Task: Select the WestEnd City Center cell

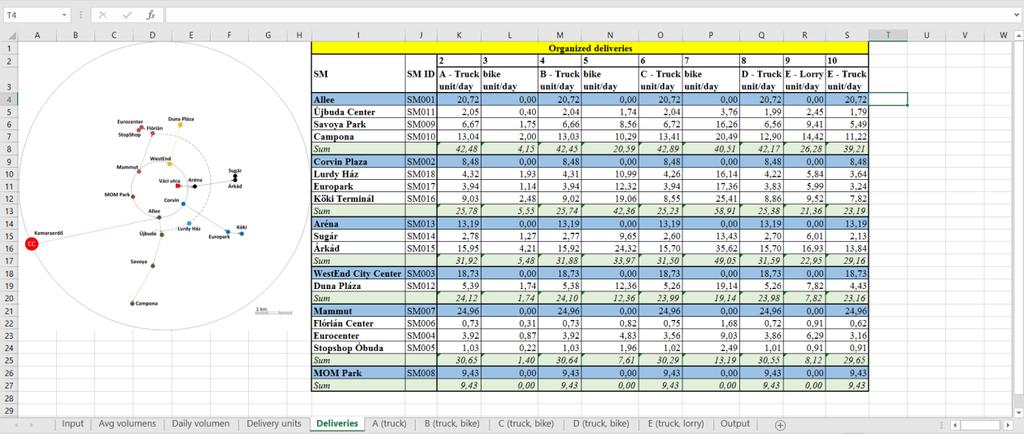Action: (x=358, y=273)
